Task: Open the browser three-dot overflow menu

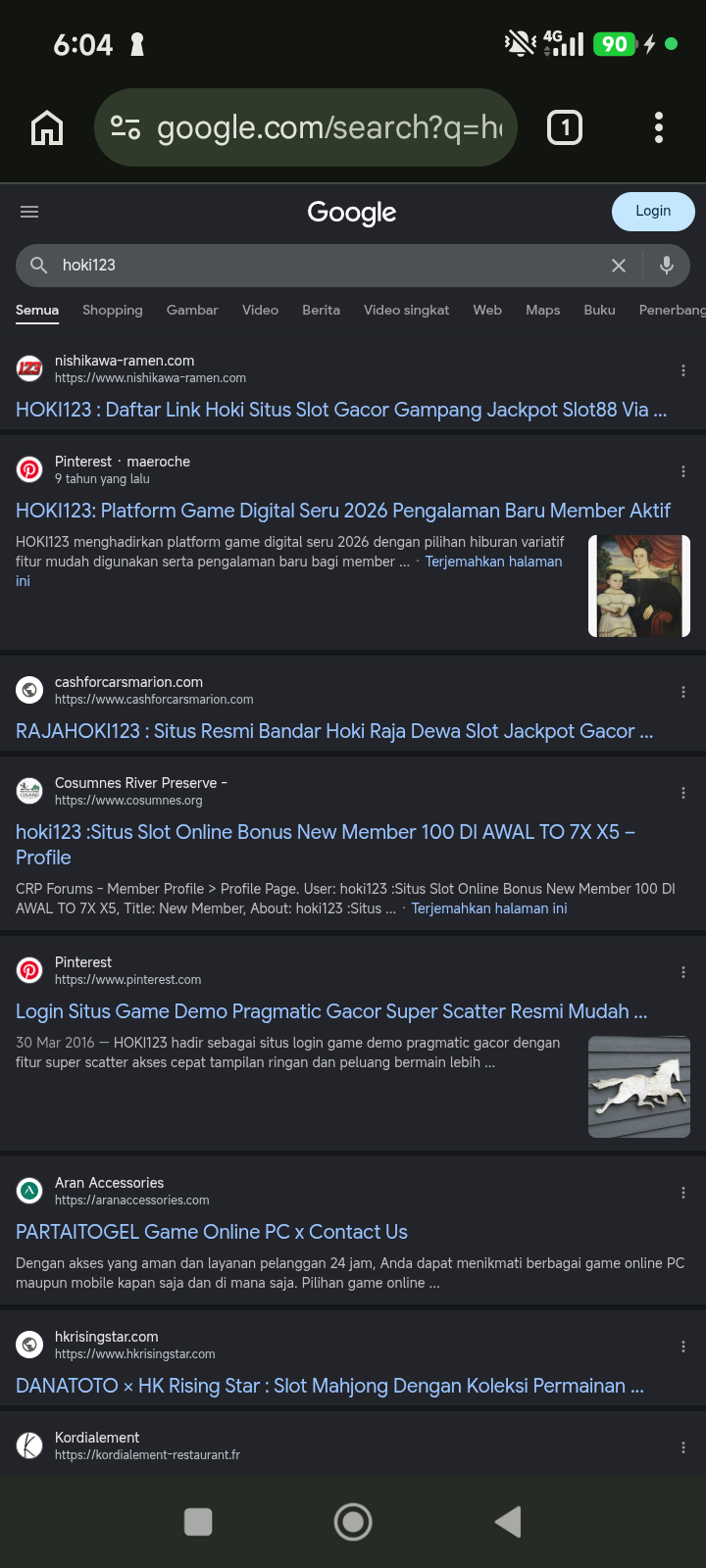Action: tap(659, 127)
